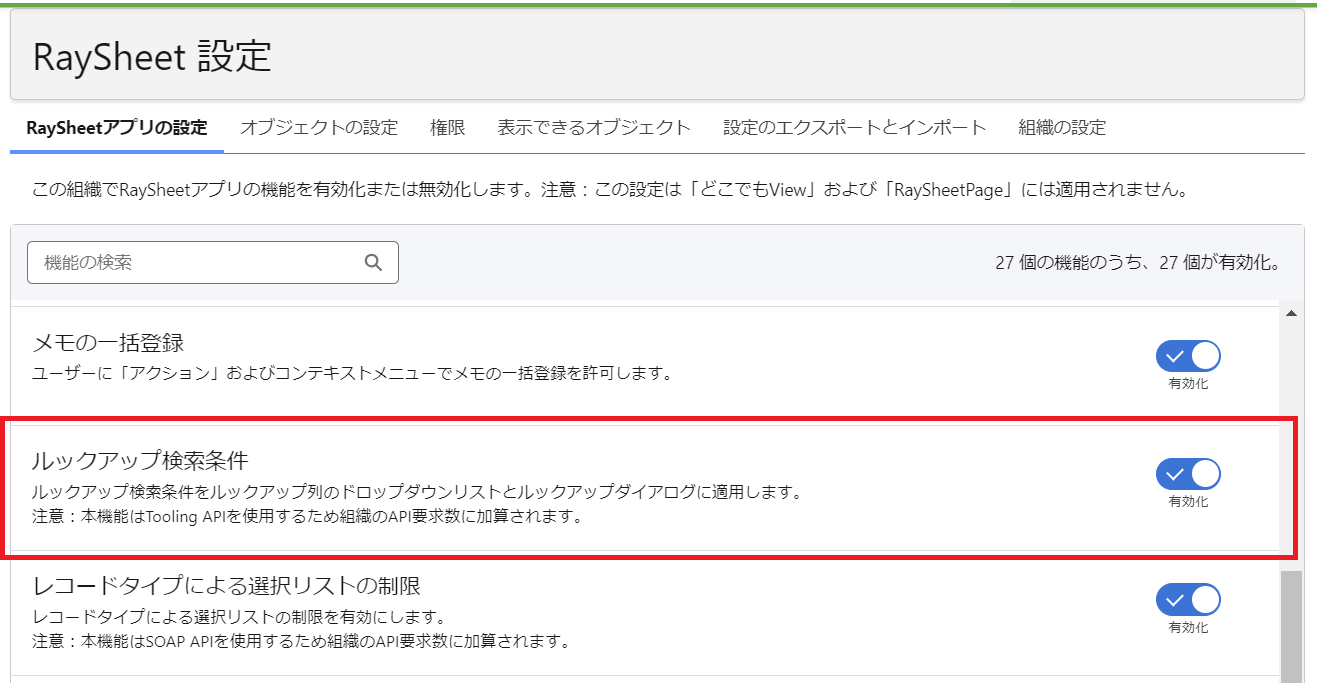1317x683 pixels.
Task: Focus the 機能の検索 search field
Action: [213, 263]
